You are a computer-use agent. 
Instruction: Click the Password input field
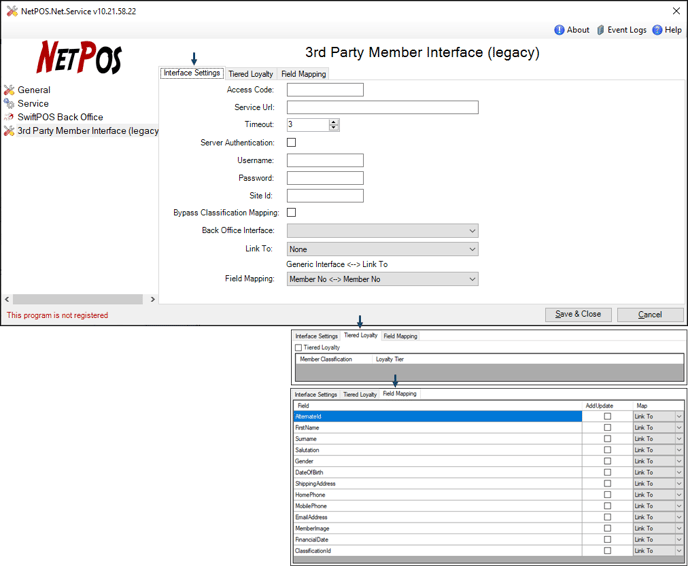(325, 178)
